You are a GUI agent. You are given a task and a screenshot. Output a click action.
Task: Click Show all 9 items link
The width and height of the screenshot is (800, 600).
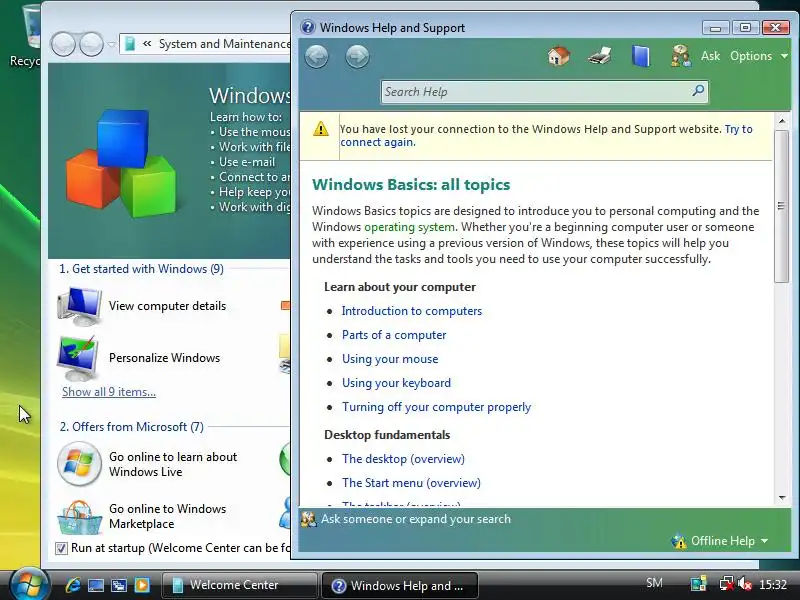tap(109, 392)
